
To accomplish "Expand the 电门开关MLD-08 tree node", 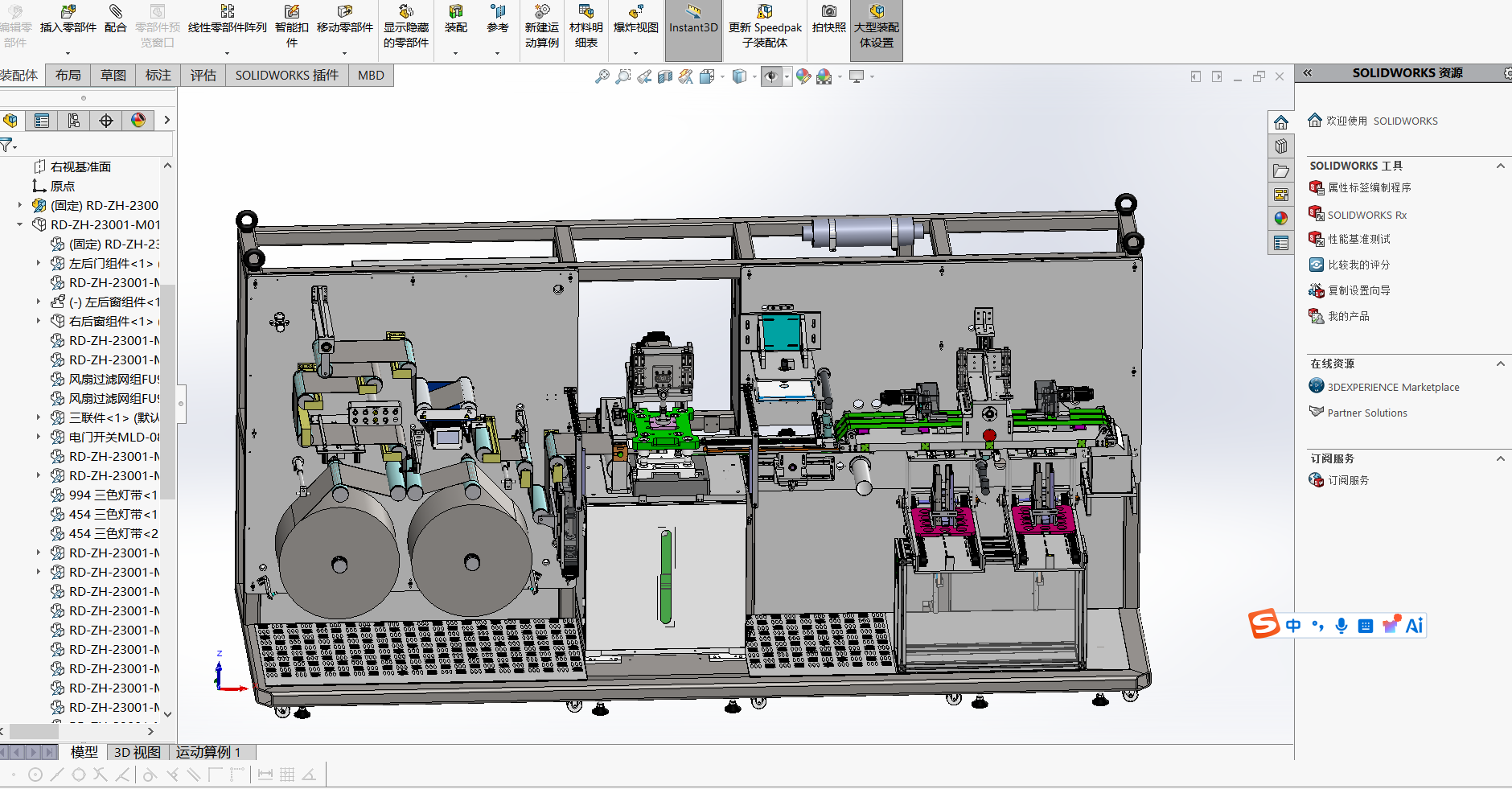I will click(39, 437).
